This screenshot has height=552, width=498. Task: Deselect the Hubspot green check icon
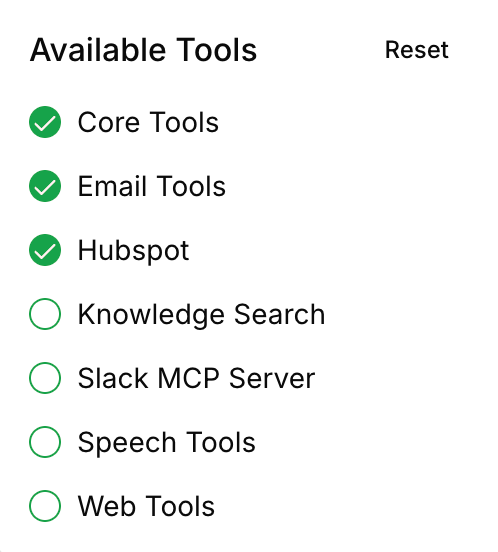click(x=45, y=250)
